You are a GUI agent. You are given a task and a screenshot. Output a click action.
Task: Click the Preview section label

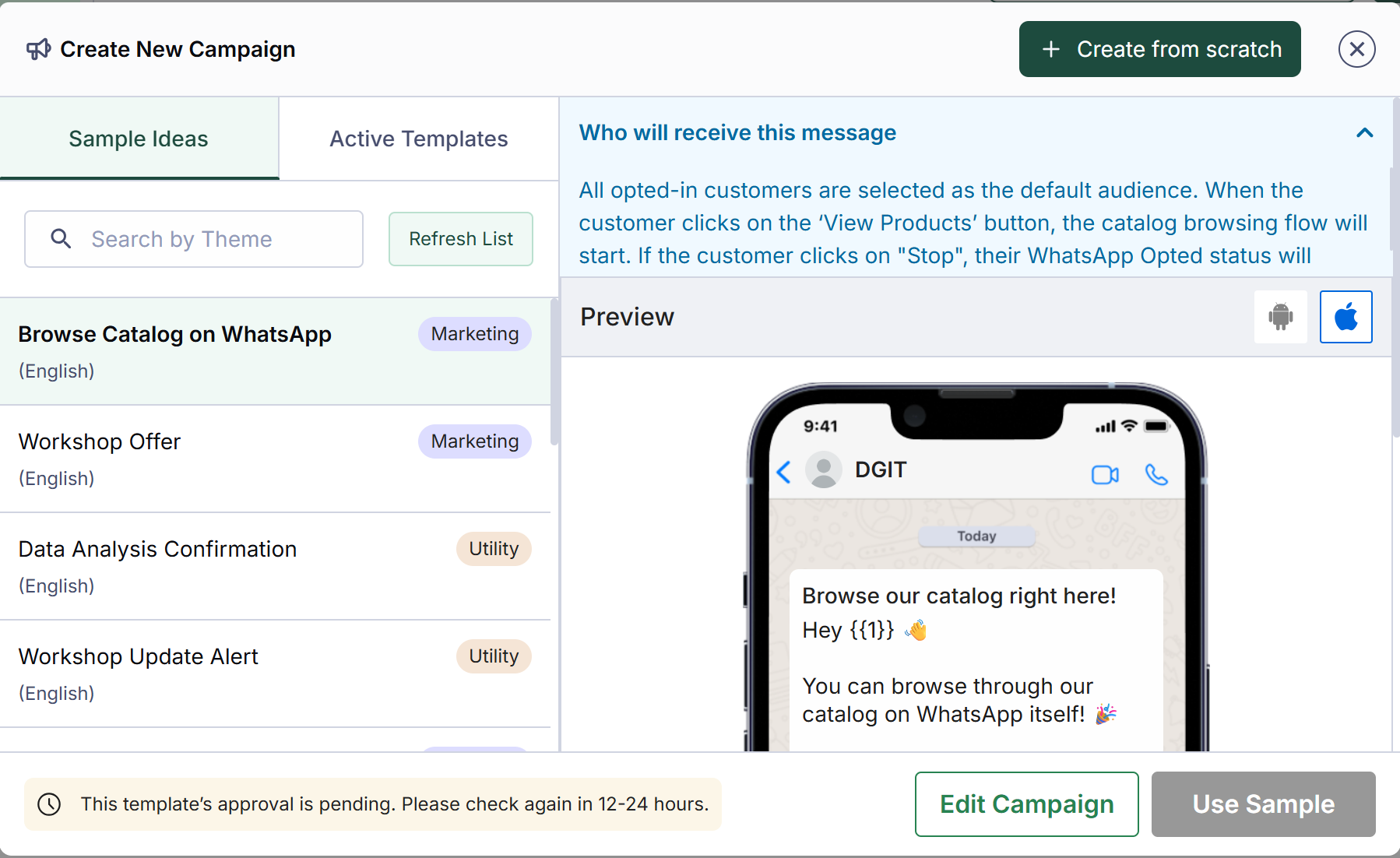click(x=627, y=317)
